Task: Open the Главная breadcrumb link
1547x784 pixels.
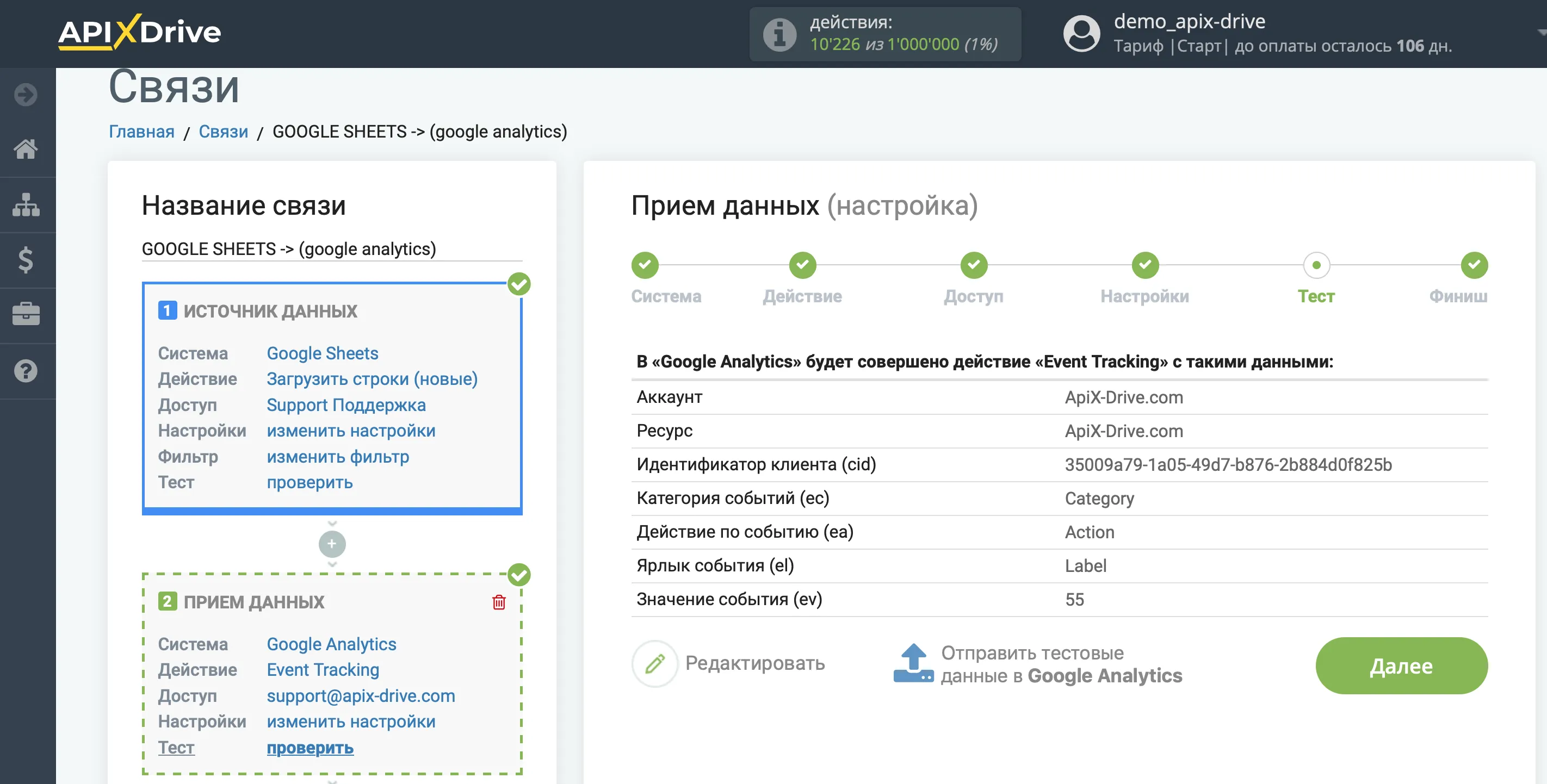Action: (142, 132)
